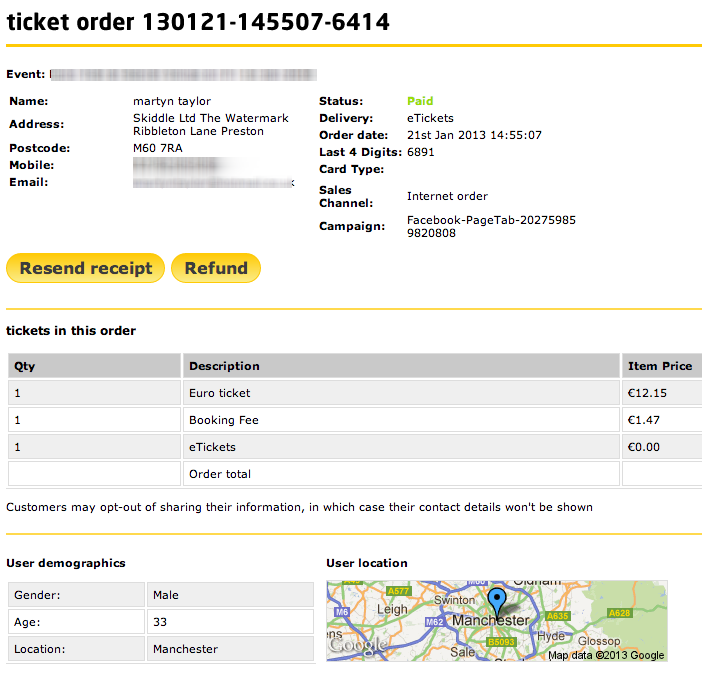Select the Booking Fee row description
Screen dimensions: 702x675
click(224, 420)
